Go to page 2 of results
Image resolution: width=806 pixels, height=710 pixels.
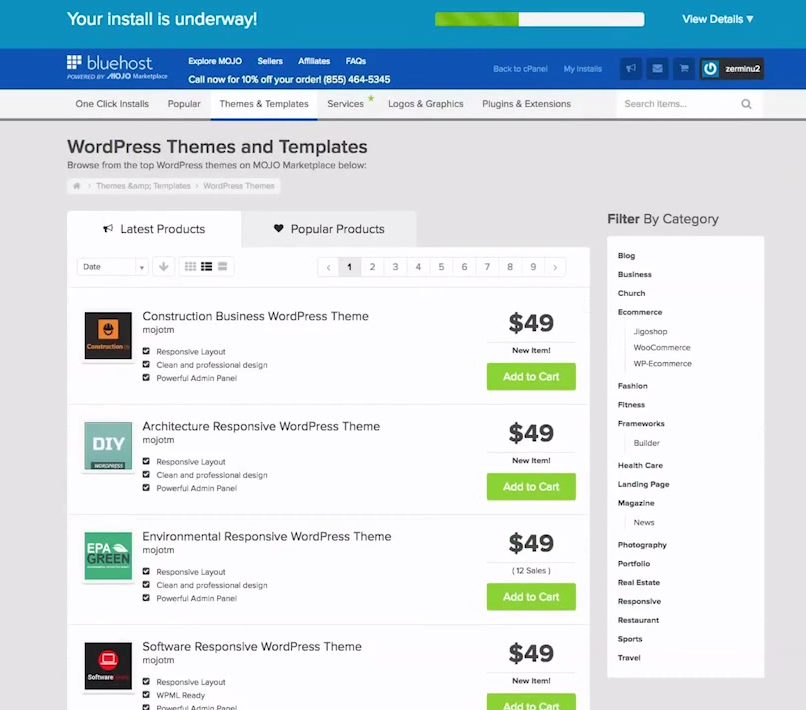tap(372, 267)
